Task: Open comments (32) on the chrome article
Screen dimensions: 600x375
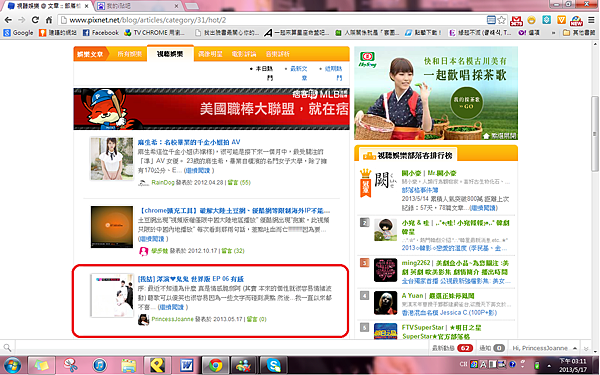Action: coord(233,251)
